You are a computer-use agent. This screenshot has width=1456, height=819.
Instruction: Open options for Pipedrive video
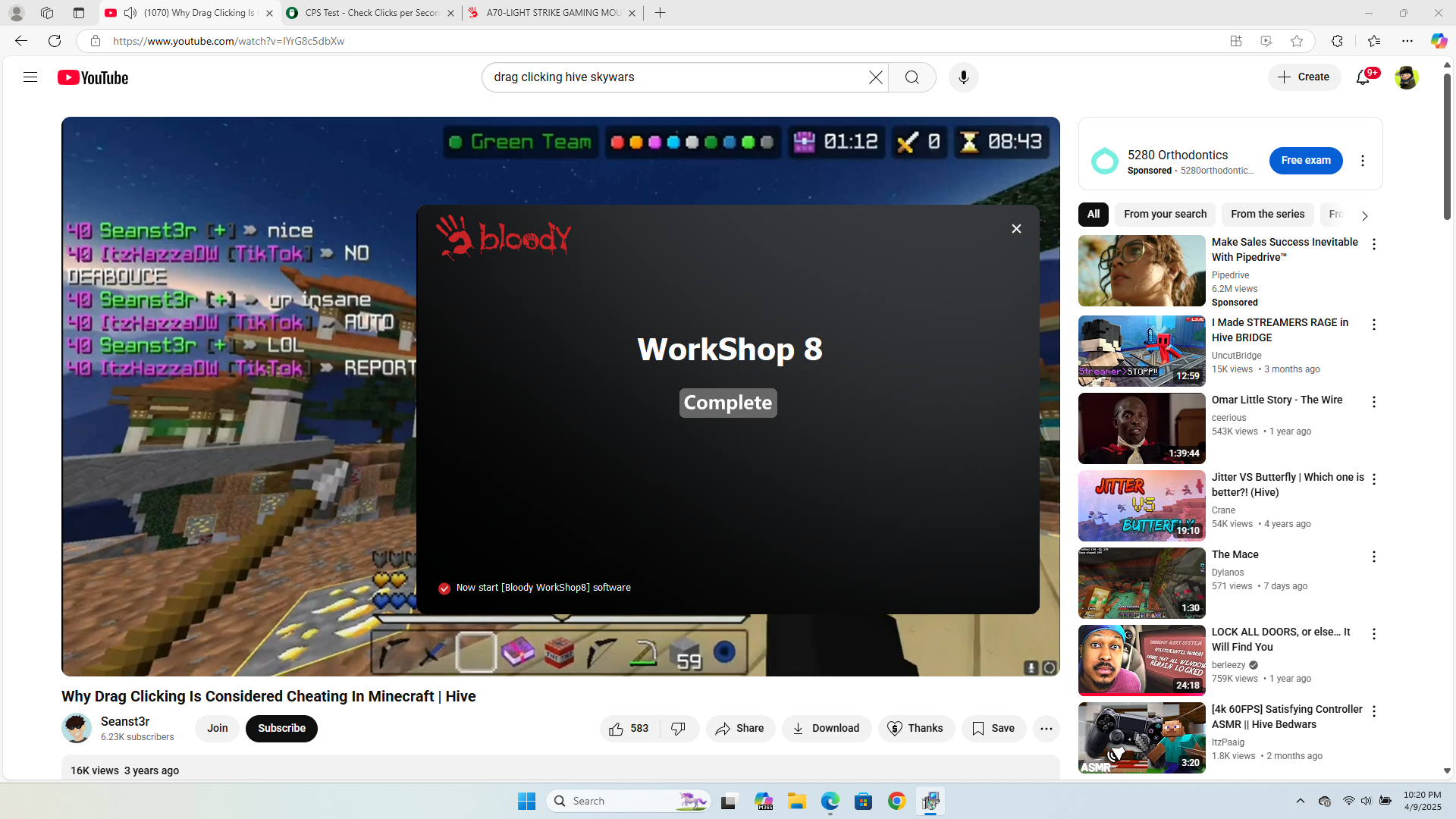pyautogui.click(x=1374, y=244)
